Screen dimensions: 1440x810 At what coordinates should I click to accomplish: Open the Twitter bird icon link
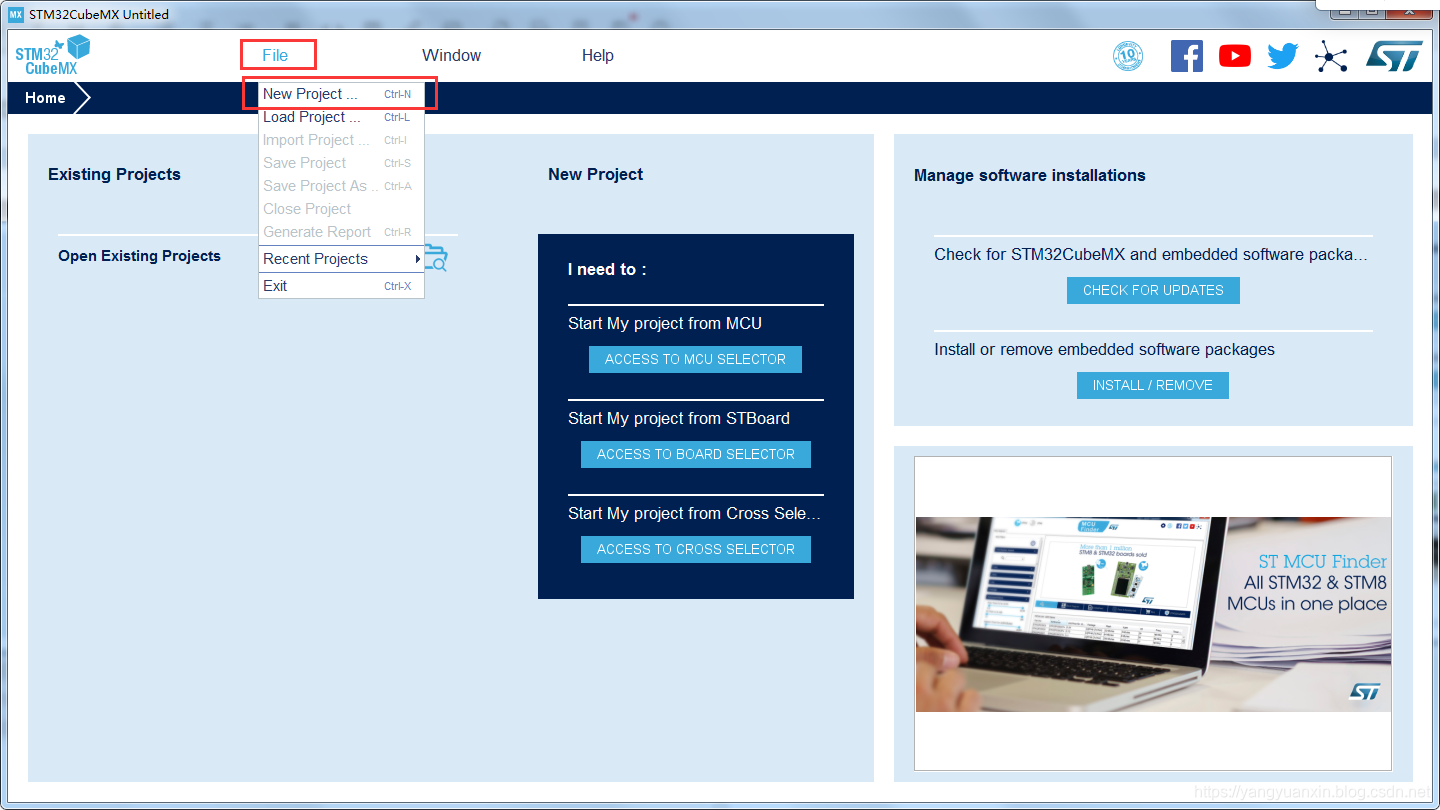[x=1283, y=56]
